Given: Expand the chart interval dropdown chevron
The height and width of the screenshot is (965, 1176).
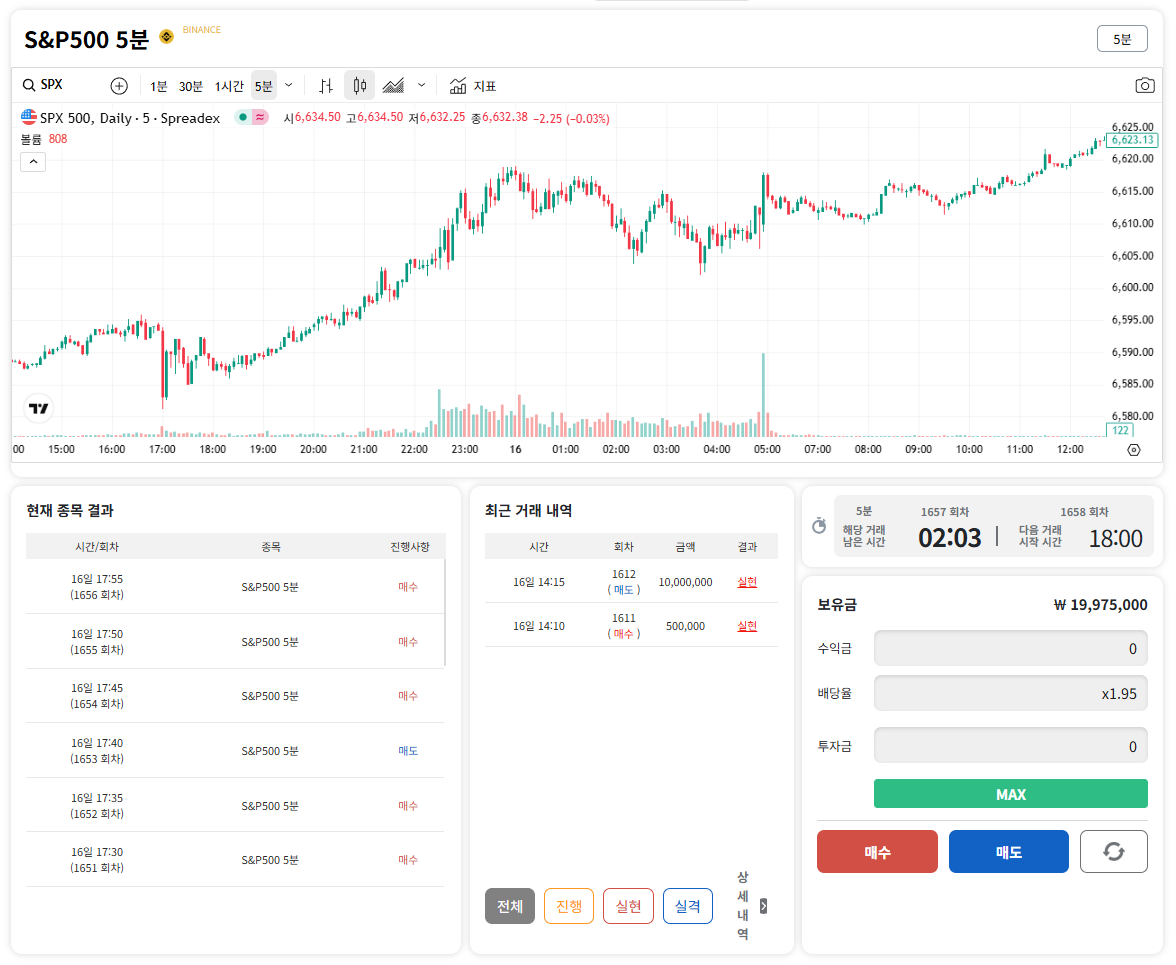Looking at the screenshot, I should coord(289,85).
